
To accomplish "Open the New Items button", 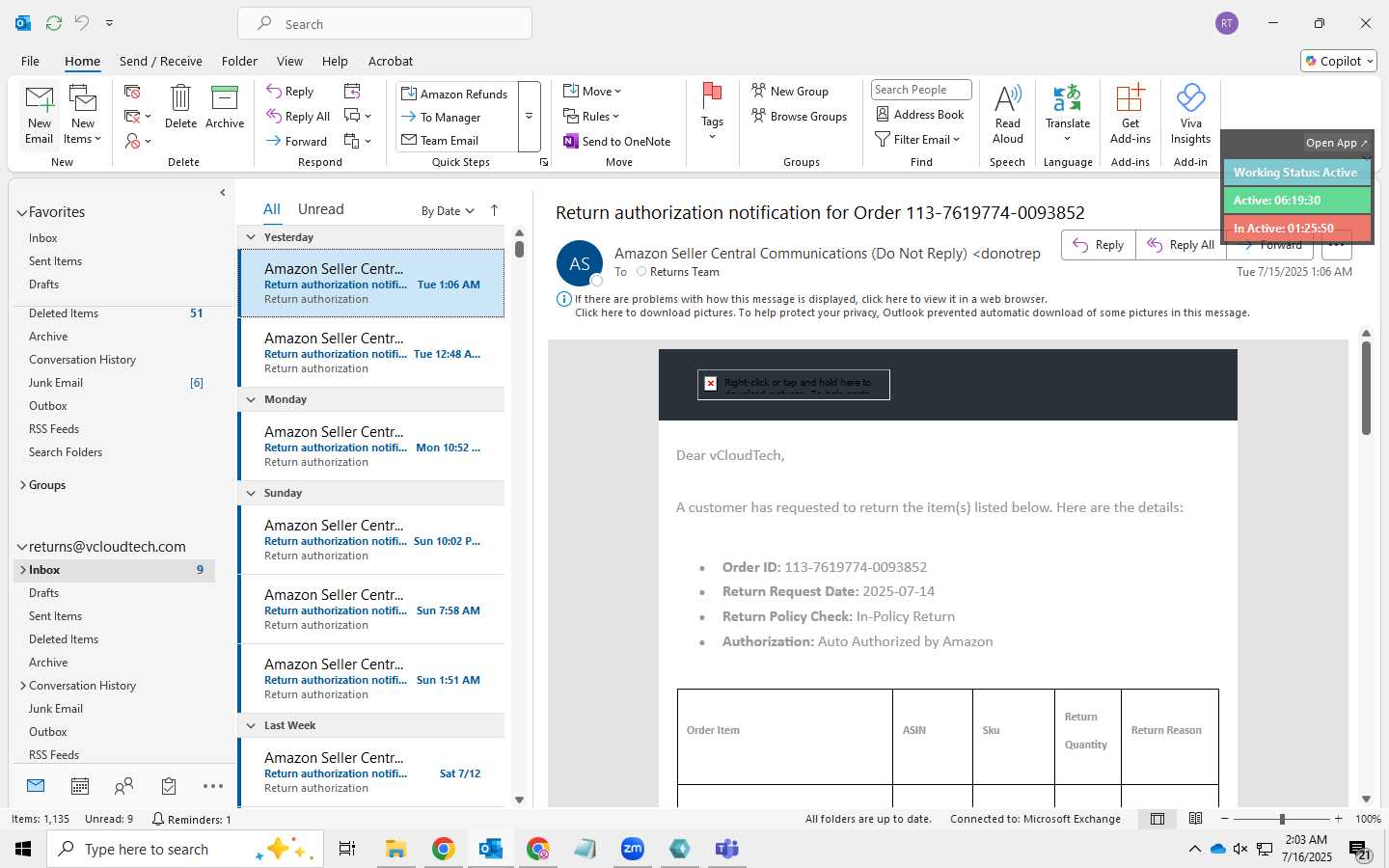I will [x=83, y=115].
